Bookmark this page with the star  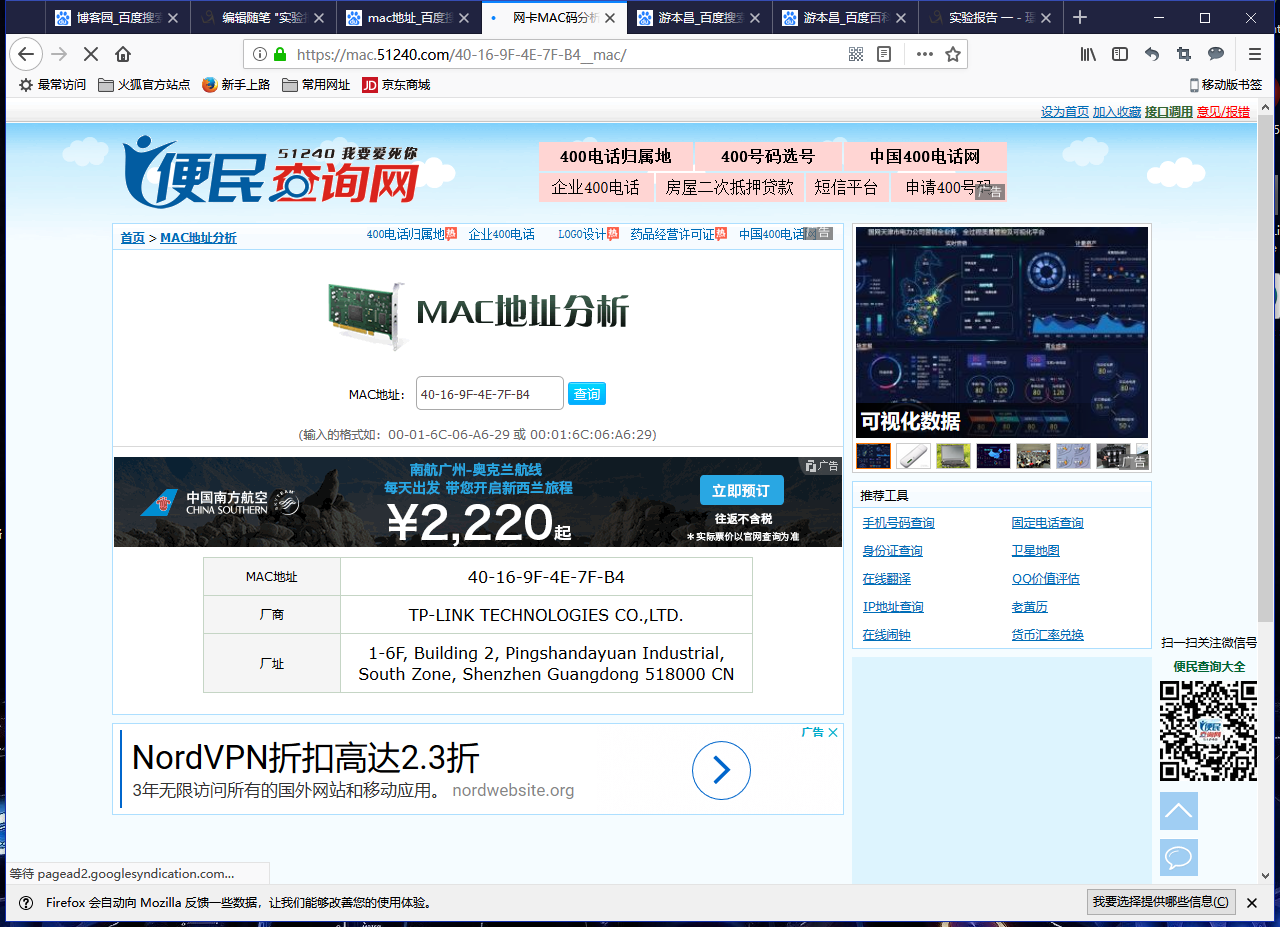(x=953, y=54)
